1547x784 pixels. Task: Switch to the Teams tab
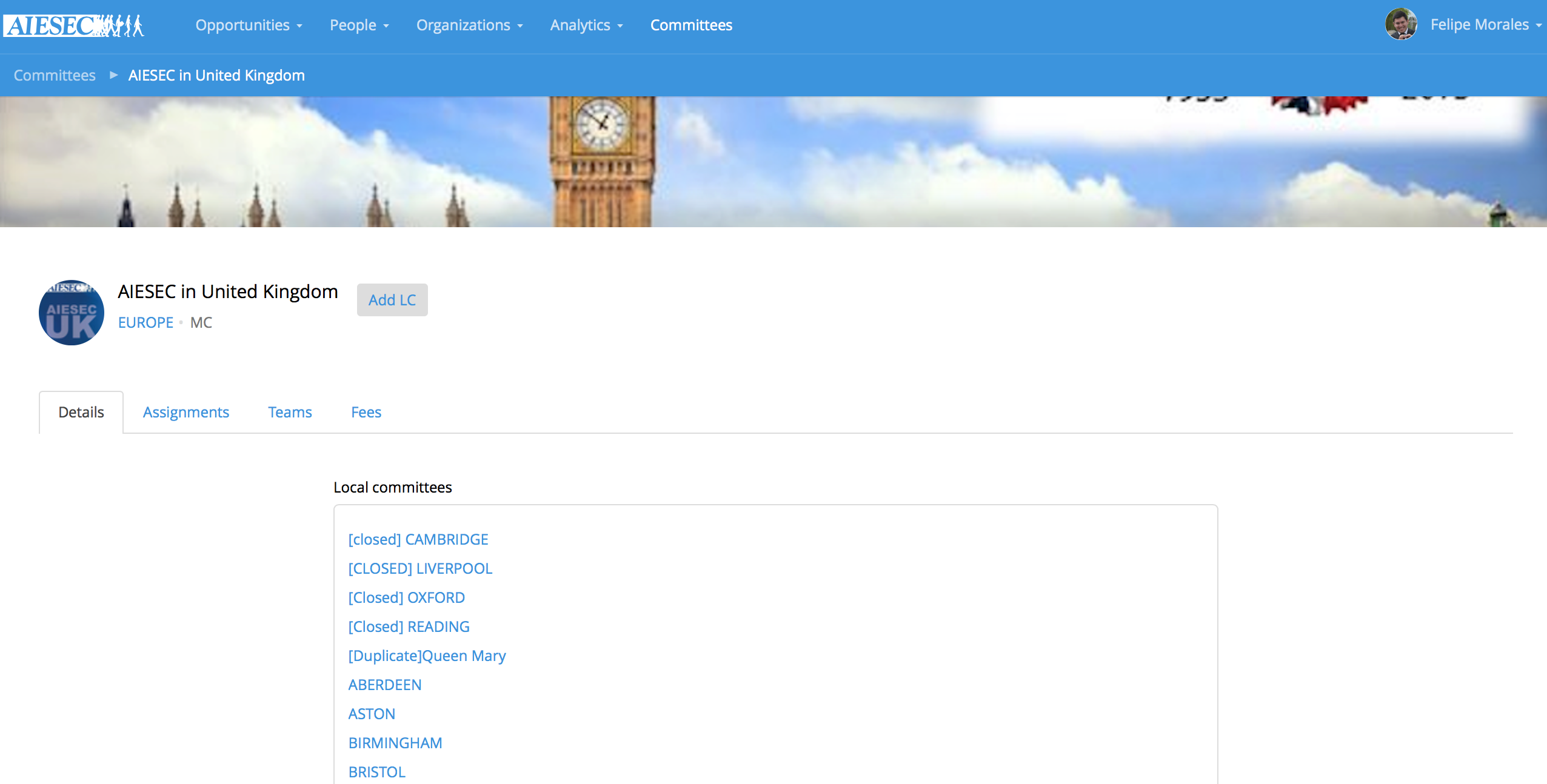[x=290, y=413]
